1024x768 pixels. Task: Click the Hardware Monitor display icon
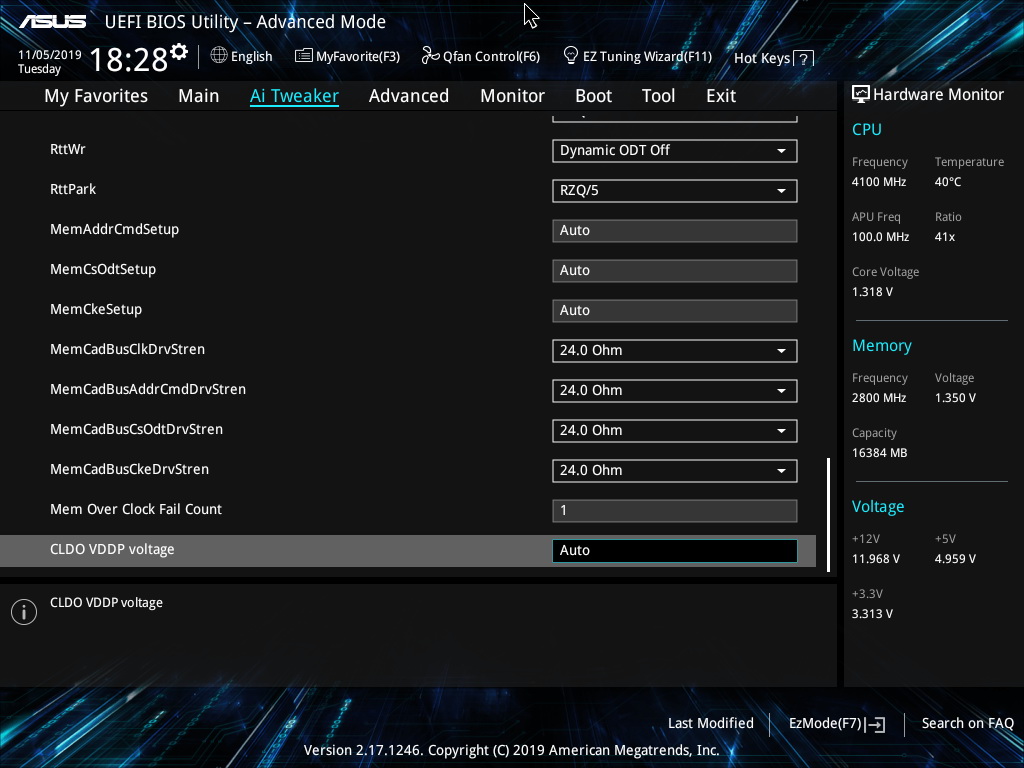(x=861, y=94)
